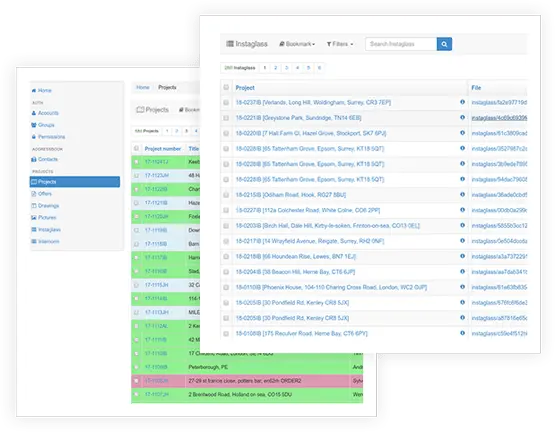Focus the Search Instaglass input field
Image resolution: width=555 pixels, height=432 pixels.
[x=401, y=44]
